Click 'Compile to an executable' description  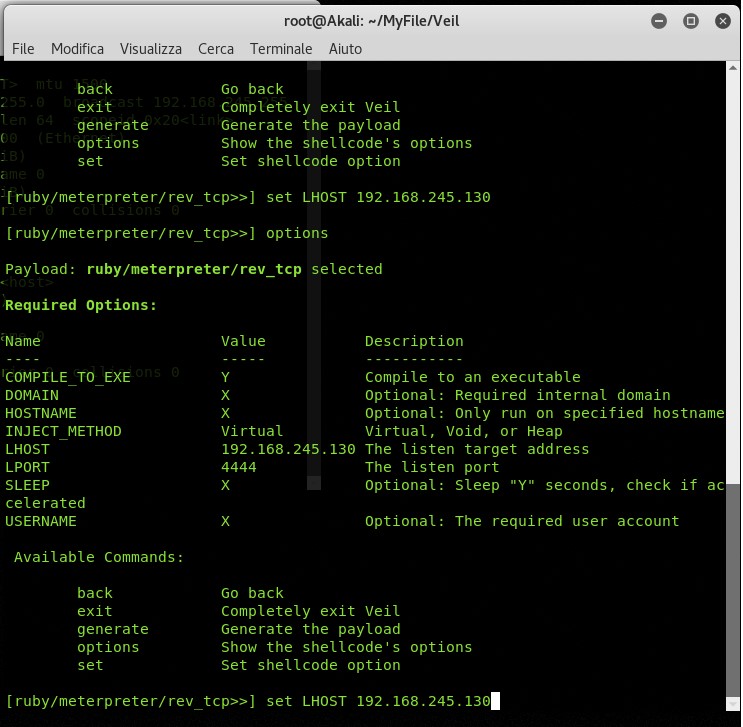click(473, 377)
